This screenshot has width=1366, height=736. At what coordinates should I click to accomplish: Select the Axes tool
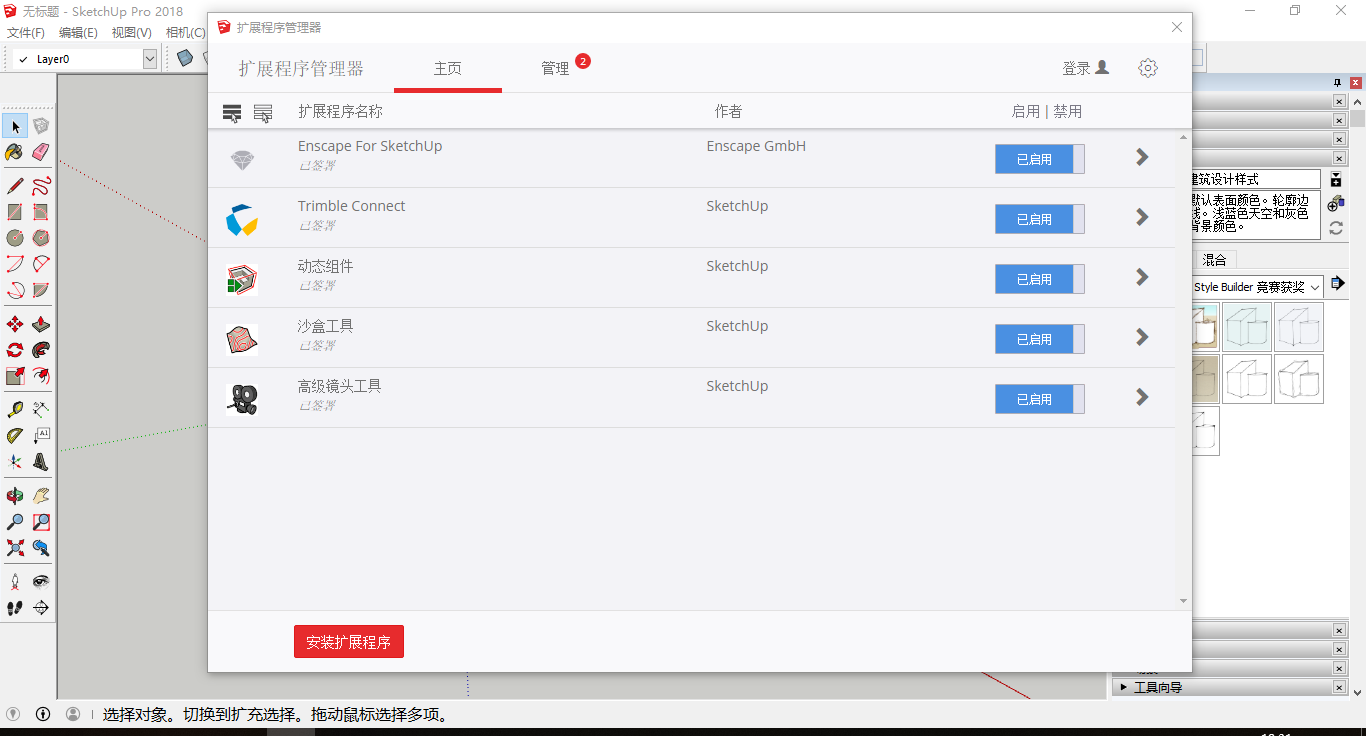[x=15, y=462]
